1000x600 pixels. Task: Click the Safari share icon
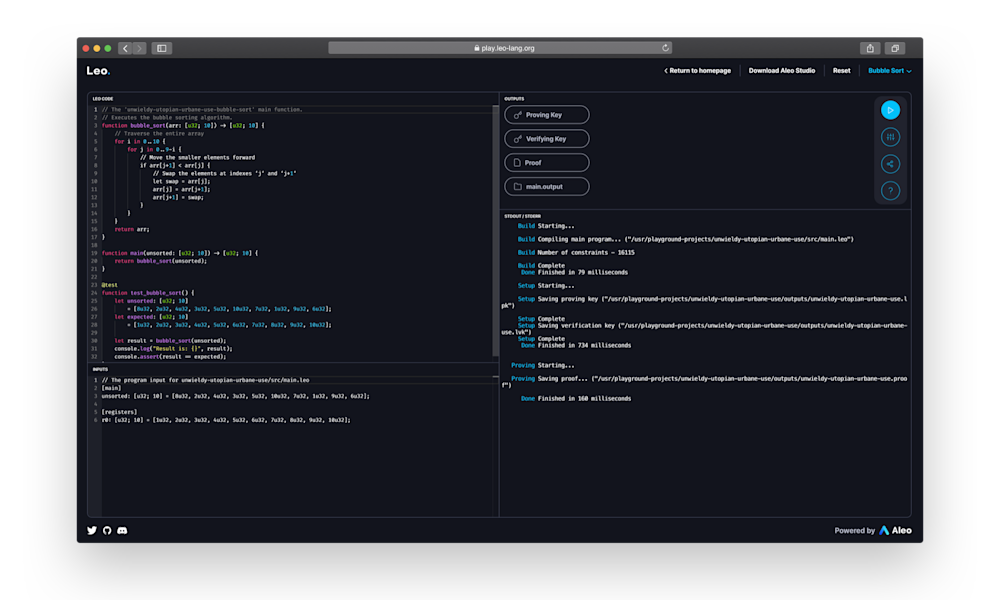[x=870, y=48]
